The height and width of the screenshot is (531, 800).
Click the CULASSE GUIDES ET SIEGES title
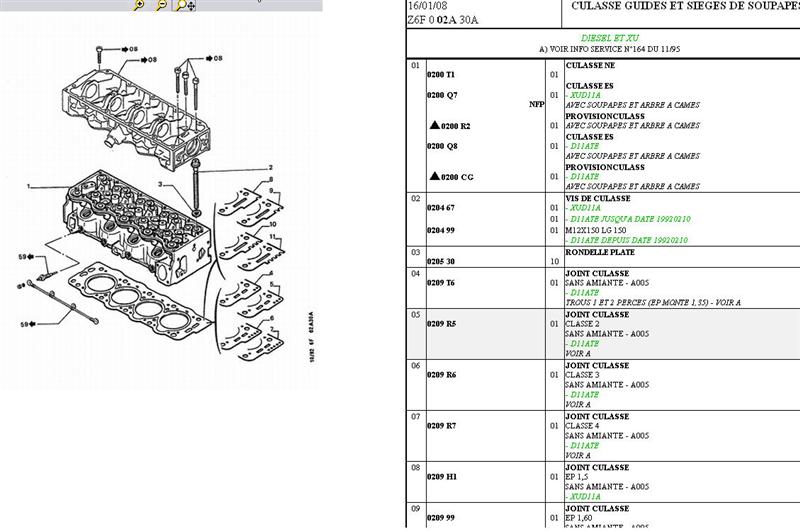tap(685, 6)
